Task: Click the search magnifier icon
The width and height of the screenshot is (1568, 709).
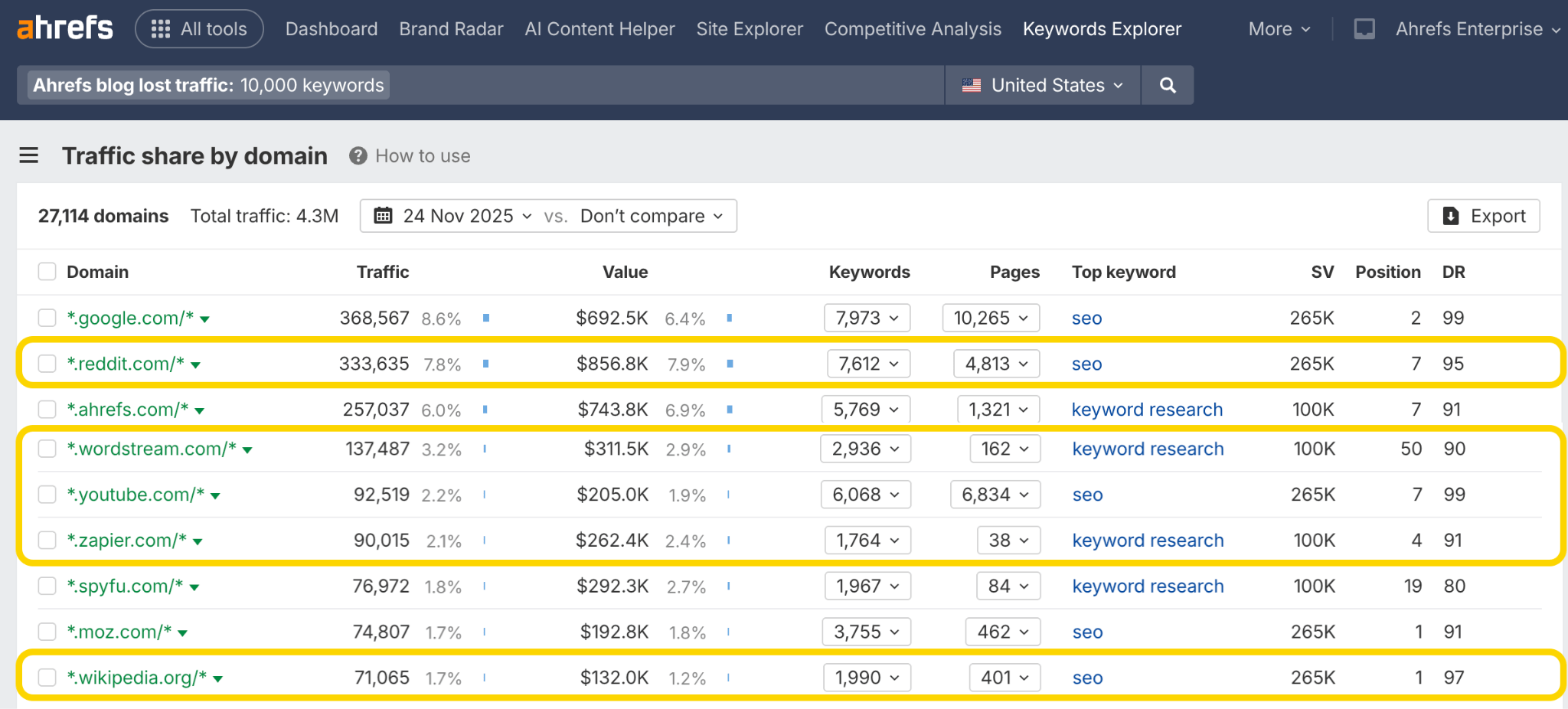Action: coord(1167,85)
